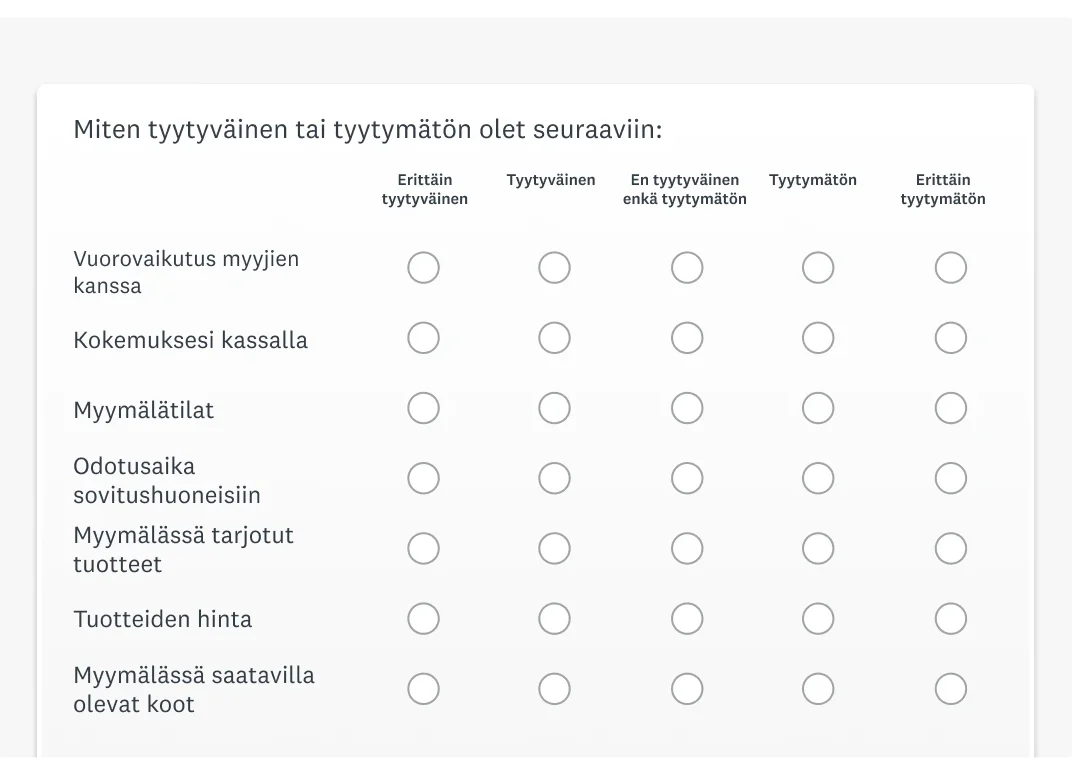Click the Myymälätilat row label

144,410
